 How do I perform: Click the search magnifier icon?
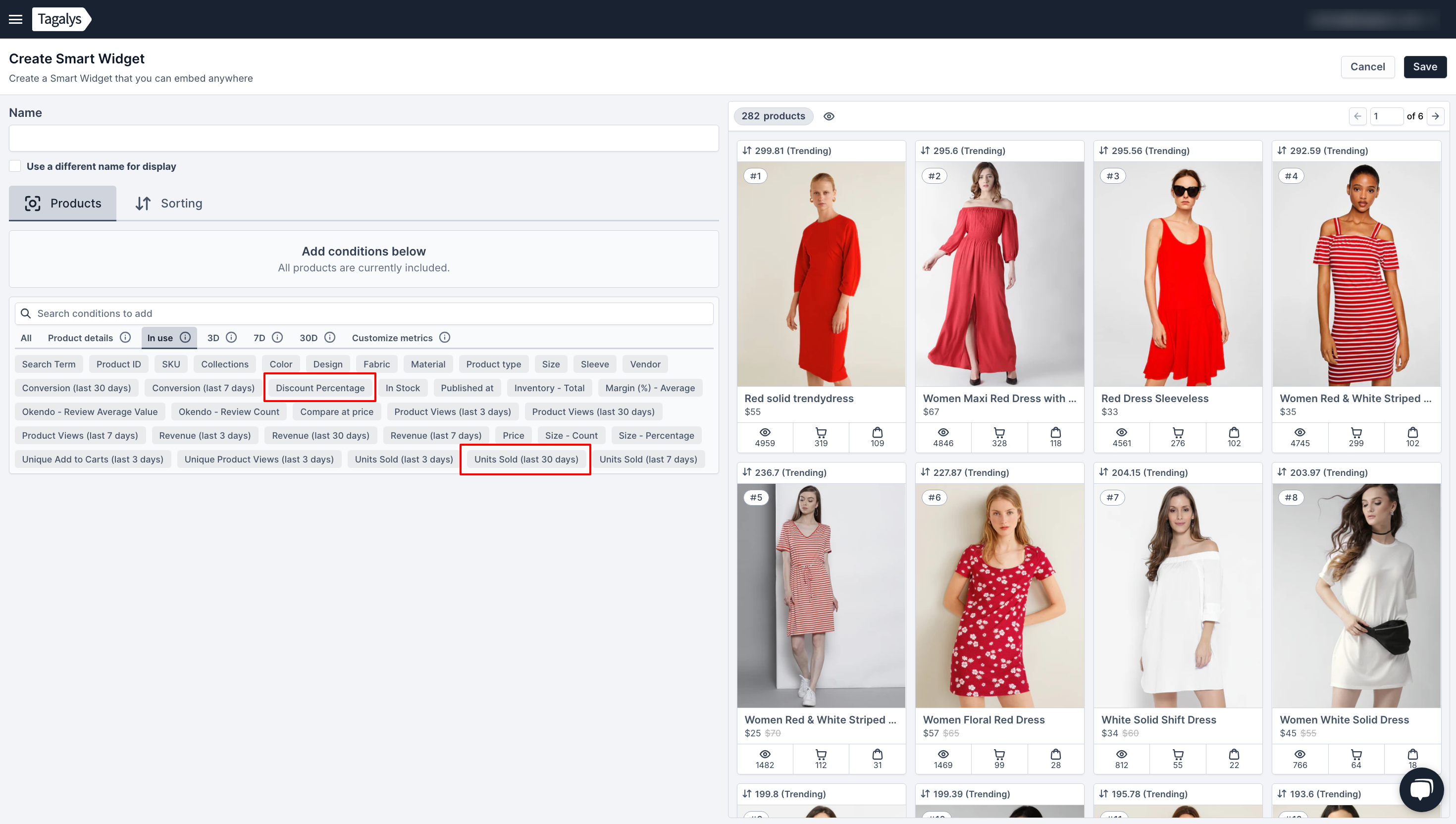coord(25,313)
